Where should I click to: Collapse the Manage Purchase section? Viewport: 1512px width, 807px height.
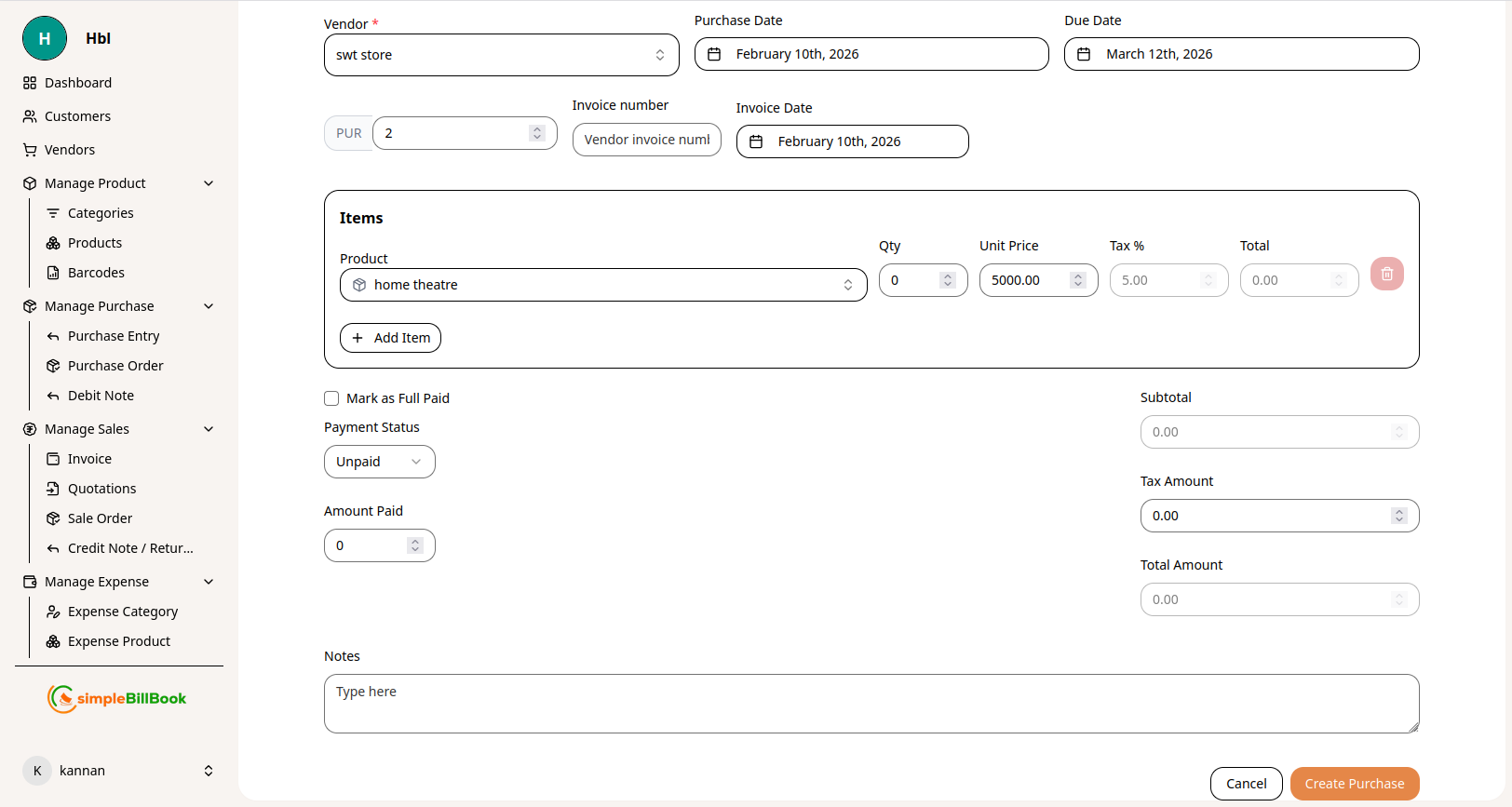(209, 306)
